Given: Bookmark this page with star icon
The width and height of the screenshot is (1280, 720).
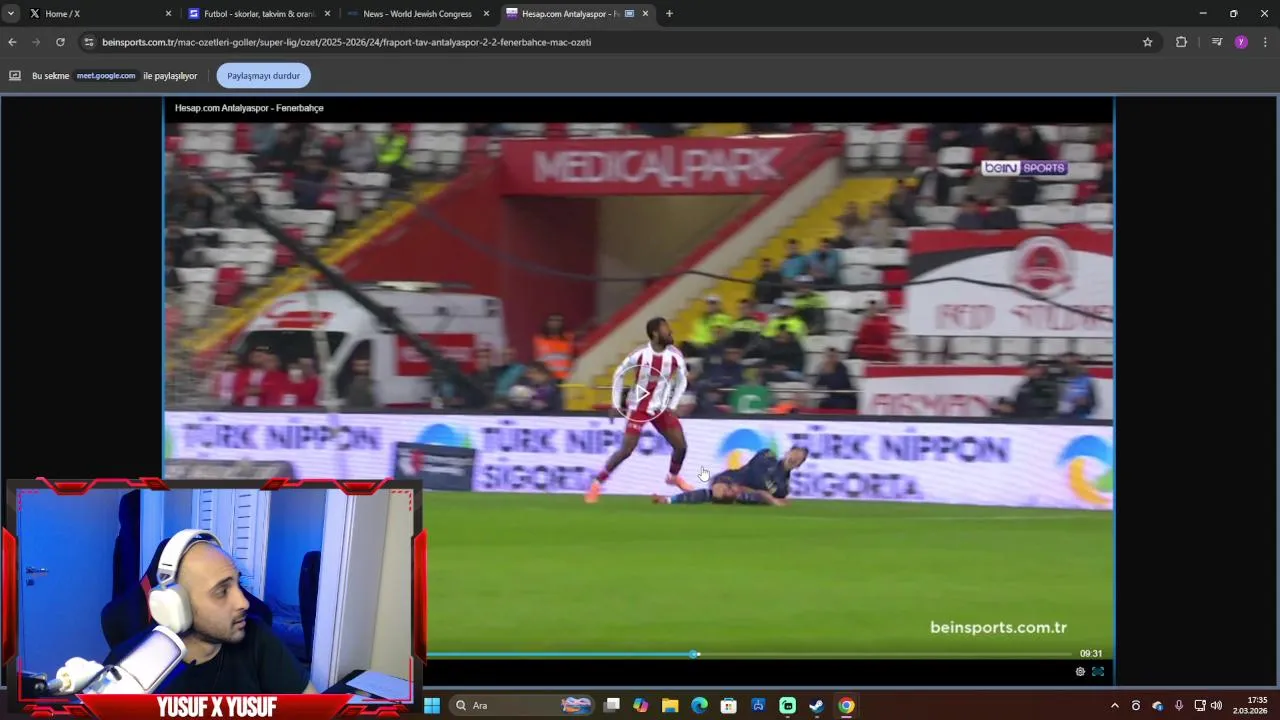Looking at the screenshot, I should click(x=1147, y=42).
